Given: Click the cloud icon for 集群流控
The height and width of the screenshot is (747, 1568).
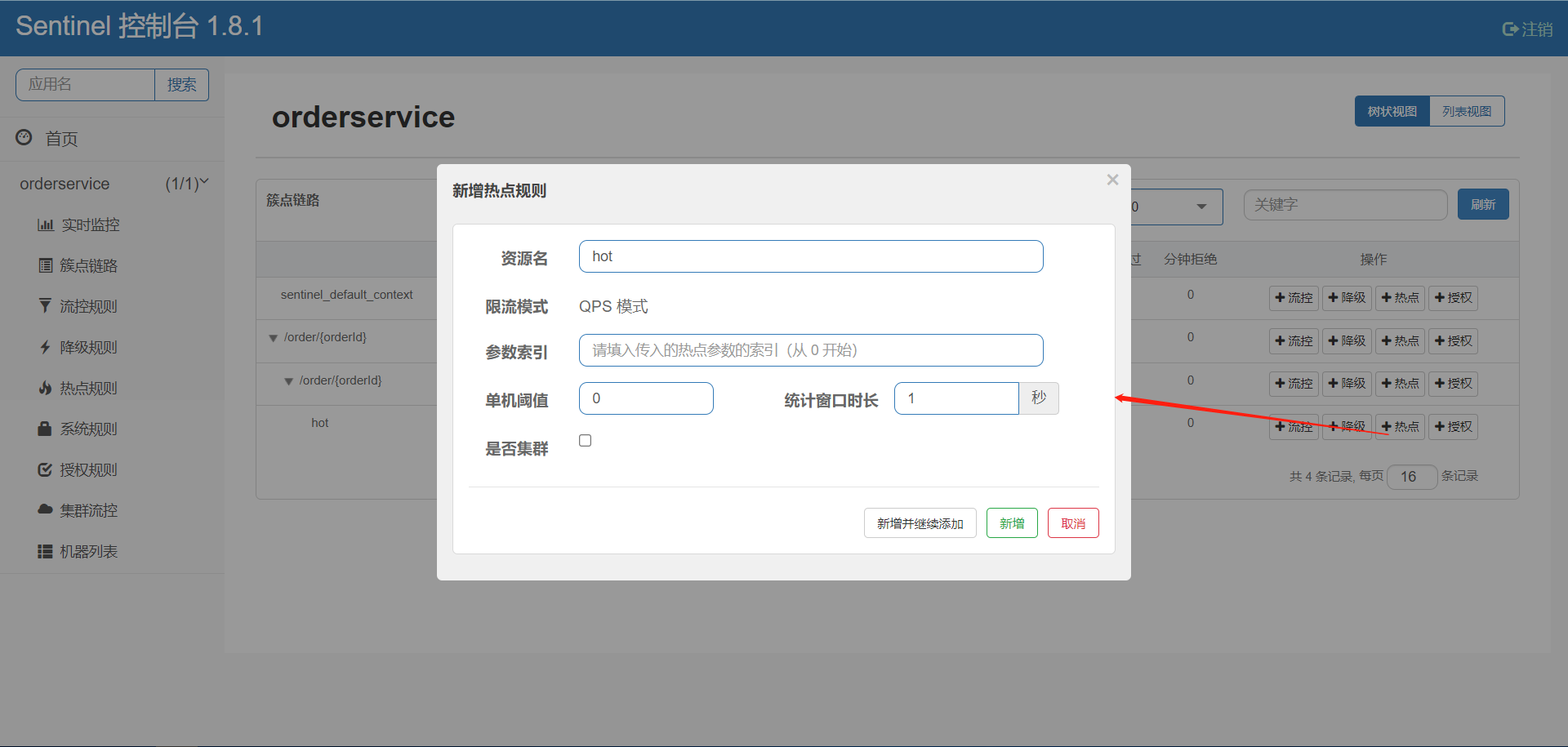Looking at the screenshot, I should click(45, 509).
